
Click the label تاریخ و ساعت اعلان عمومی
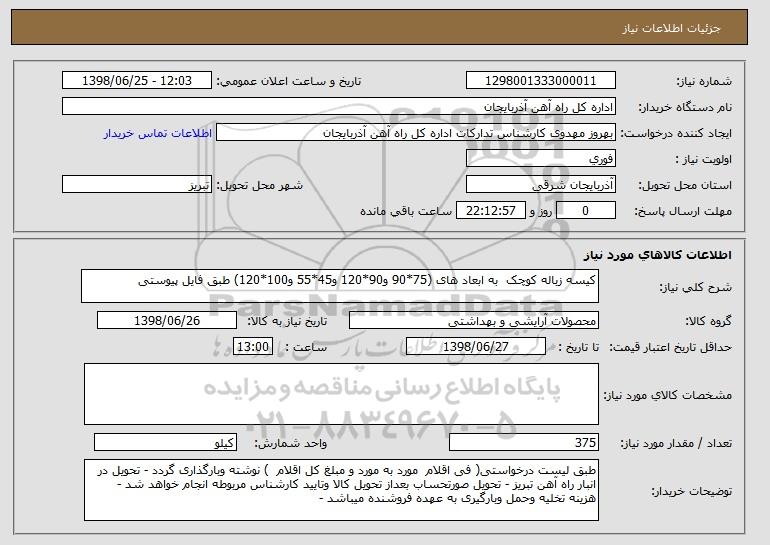[x=289, y=82]
